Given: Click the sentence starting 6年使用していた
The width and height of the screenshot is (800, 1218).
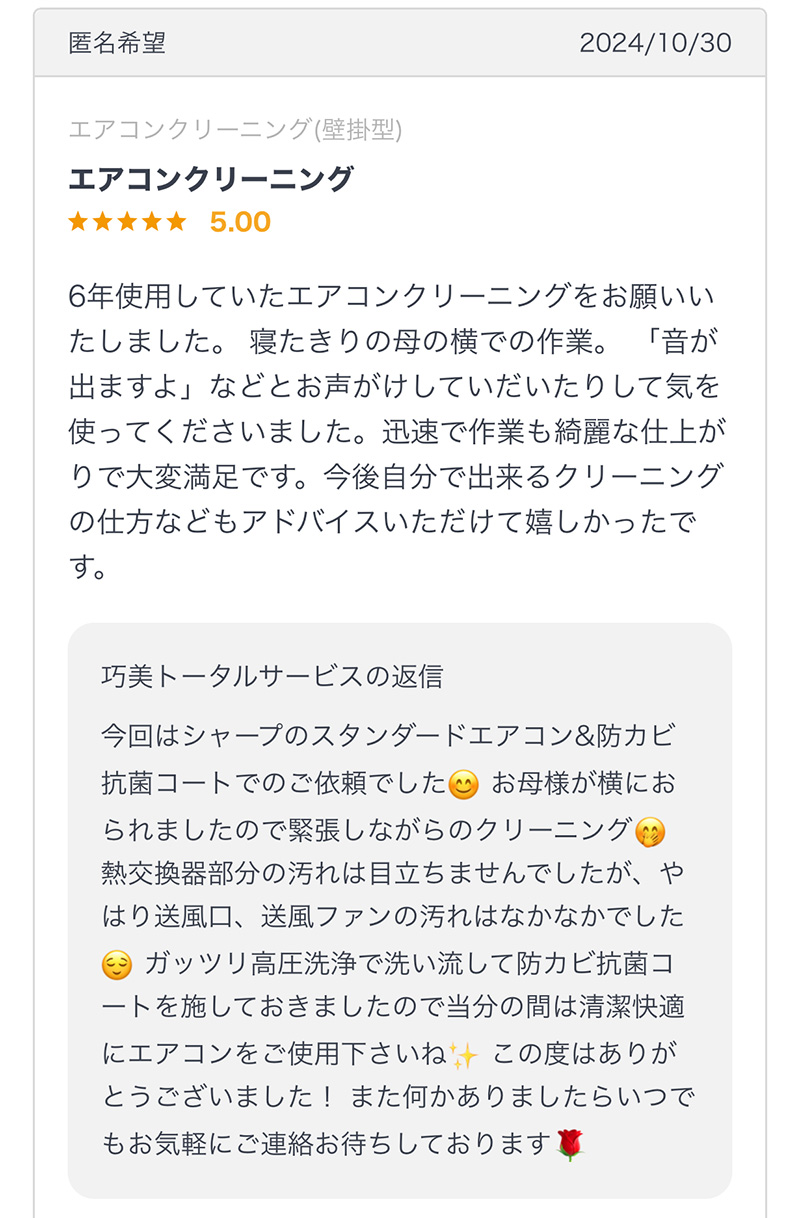Looking at the screenshot, I should (391, 319).
